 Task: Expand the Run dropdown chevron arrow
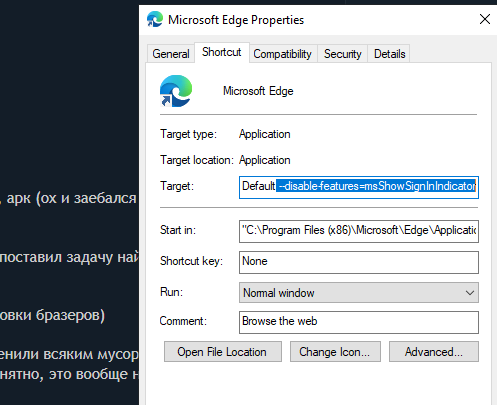point(470,293)
